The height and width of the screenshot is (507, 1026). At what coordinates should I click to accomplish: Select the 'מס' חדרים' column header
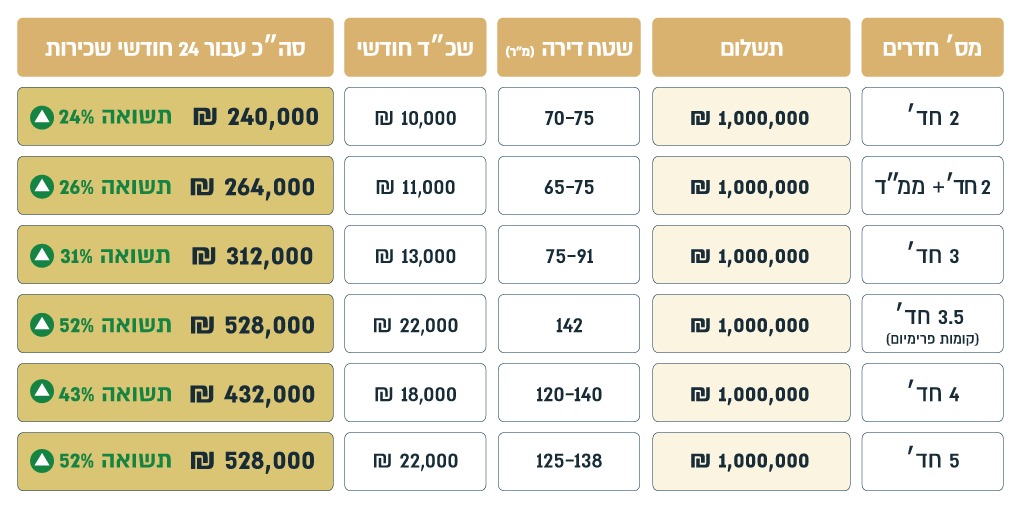click(932, 47)
